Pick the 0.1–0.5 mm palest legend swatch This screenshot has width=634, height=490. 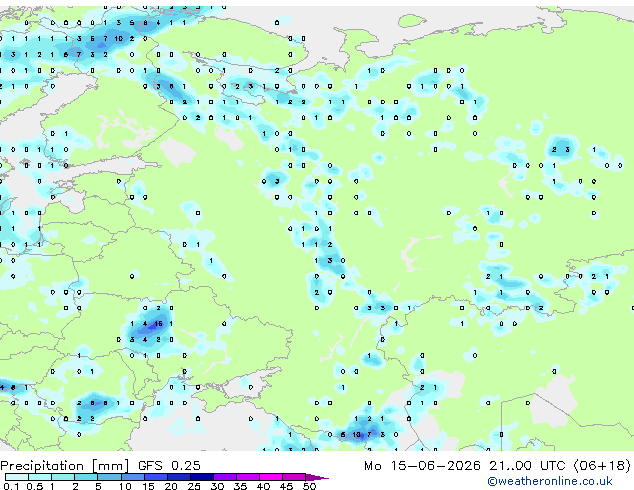tap(17, 477)
